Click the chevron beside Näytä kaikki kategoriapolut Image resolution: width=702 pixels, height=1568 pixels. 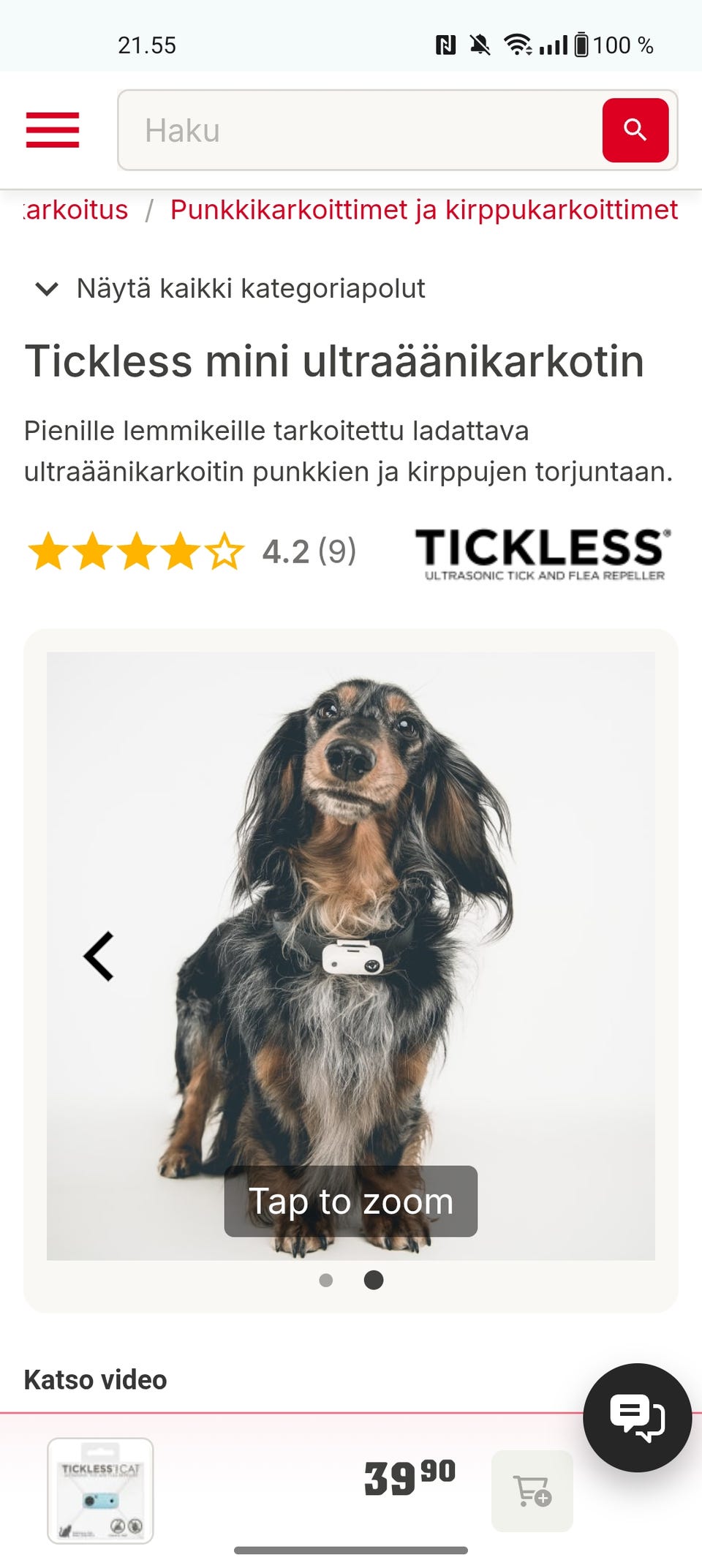47,289
